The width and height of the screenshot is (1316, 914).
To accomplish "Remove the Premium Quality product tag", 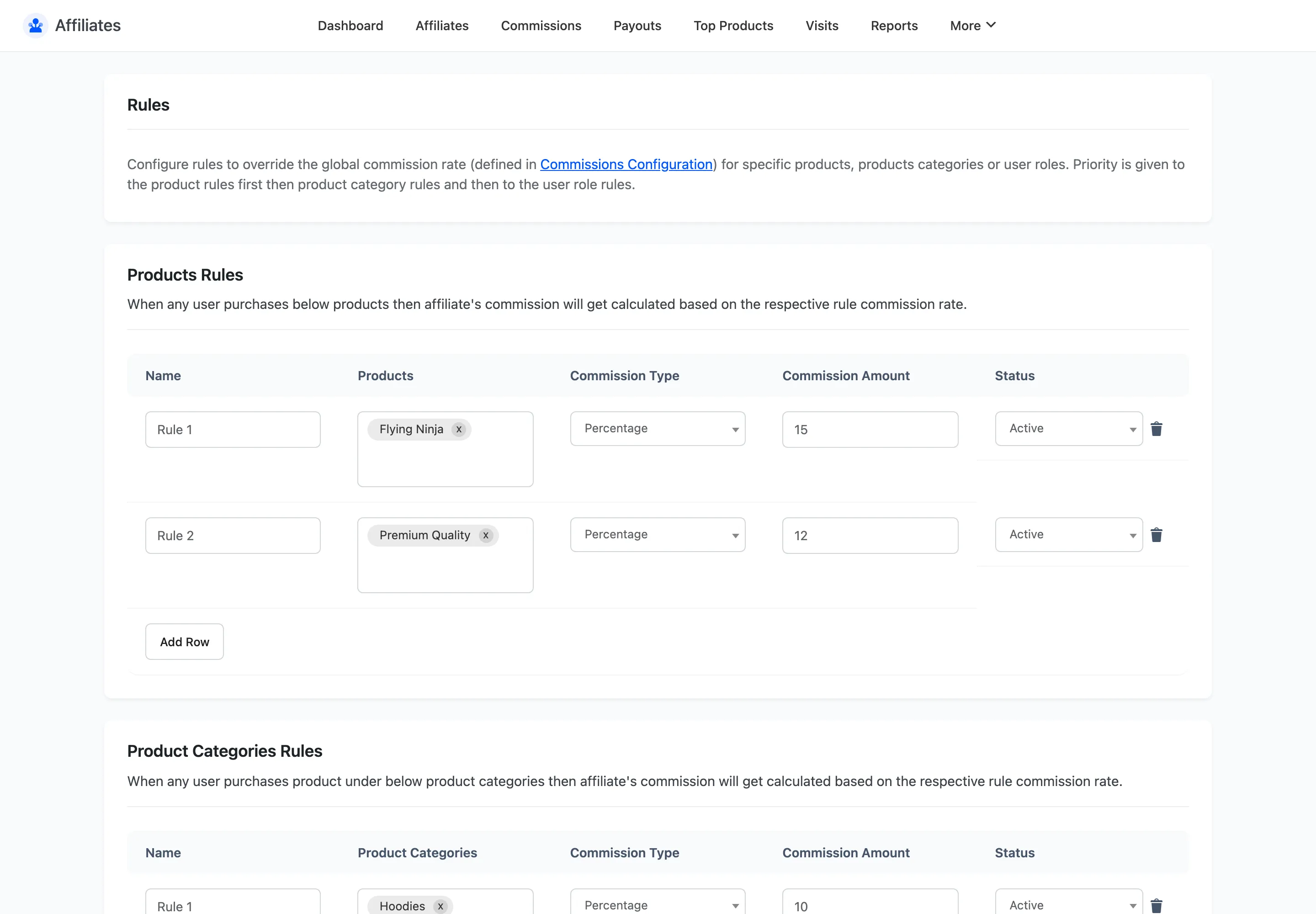I will pyautogui.click(x=486, y=535).
